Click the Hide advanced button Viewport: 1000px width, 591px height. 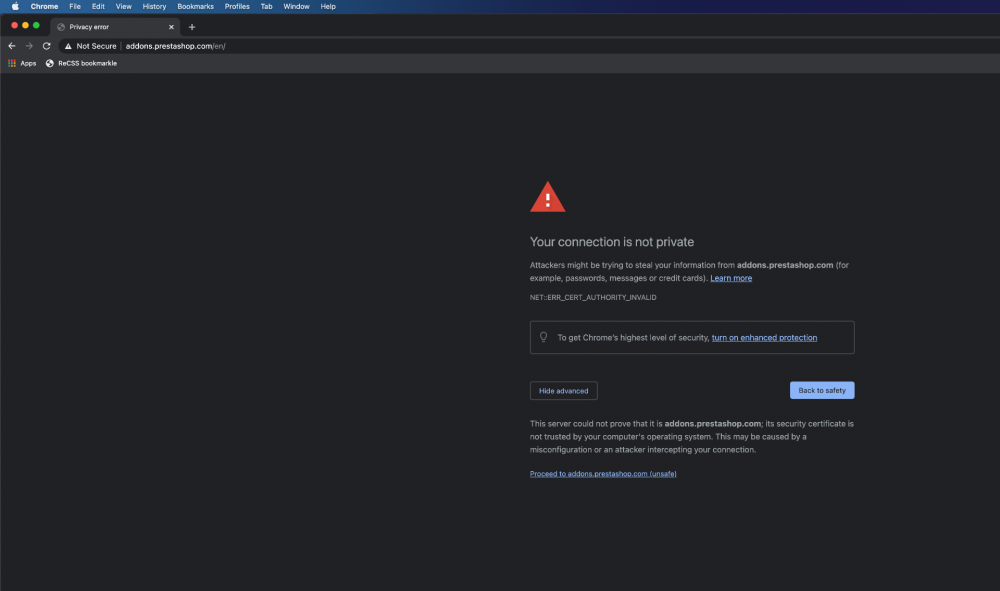tap(563, 390)
